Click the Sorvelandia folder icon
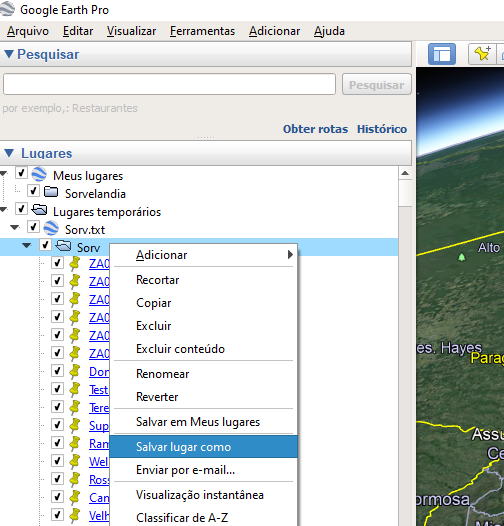 51,193
